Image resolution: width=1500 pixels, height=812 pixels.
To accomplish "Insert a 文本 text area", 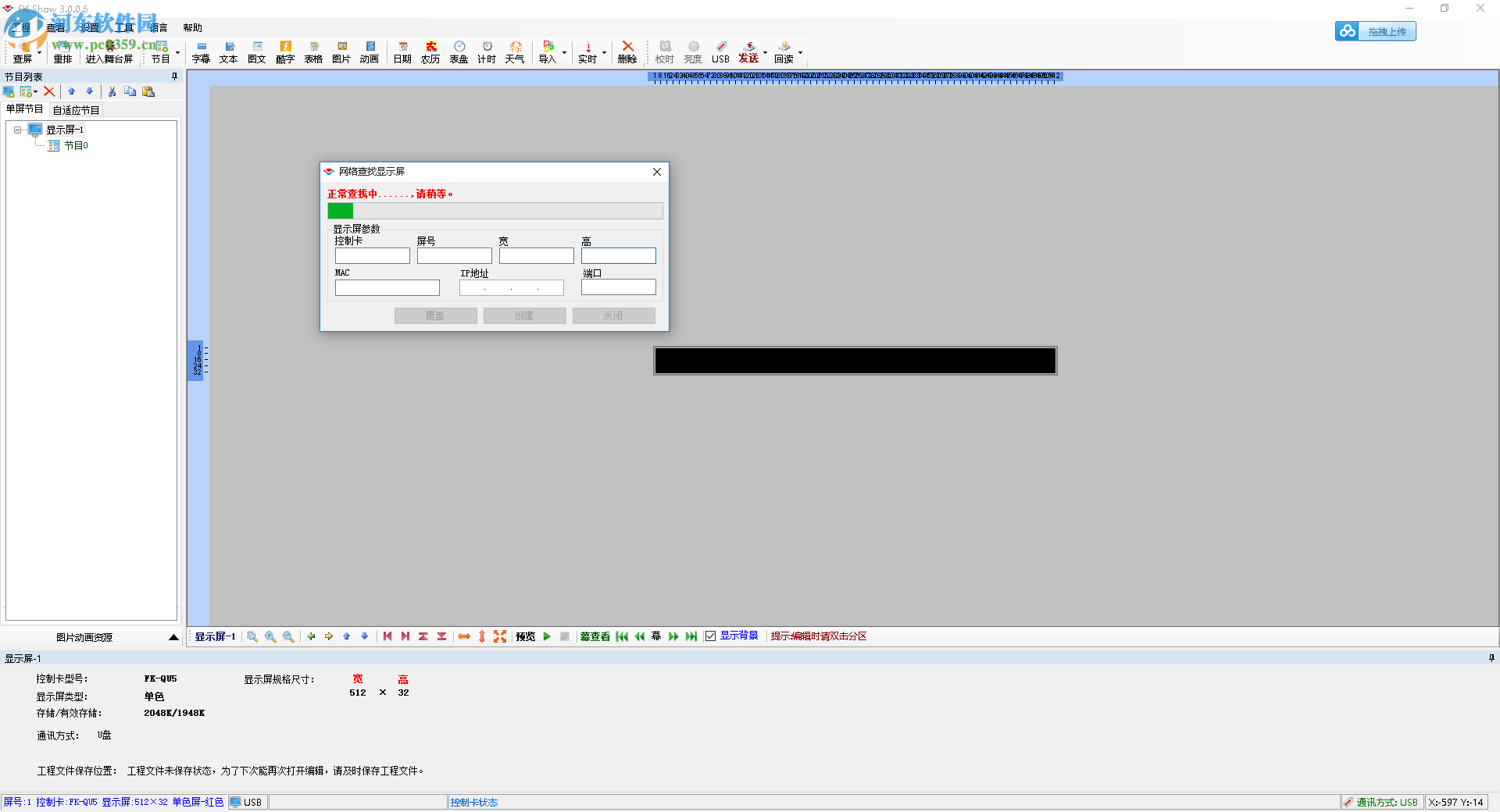I will tap(229, 52).
